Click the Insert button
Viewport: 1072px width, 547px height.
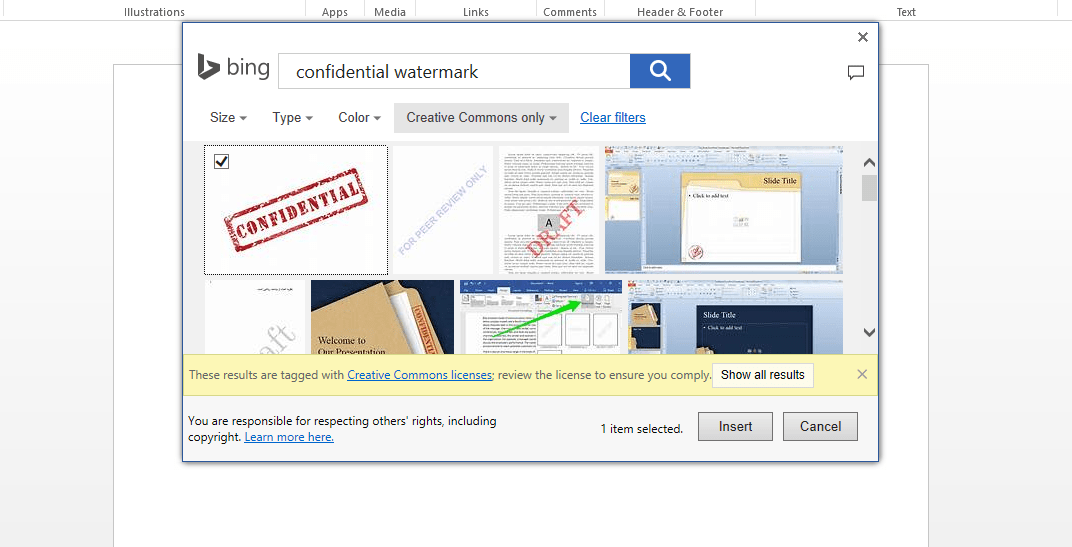point(736,427)
